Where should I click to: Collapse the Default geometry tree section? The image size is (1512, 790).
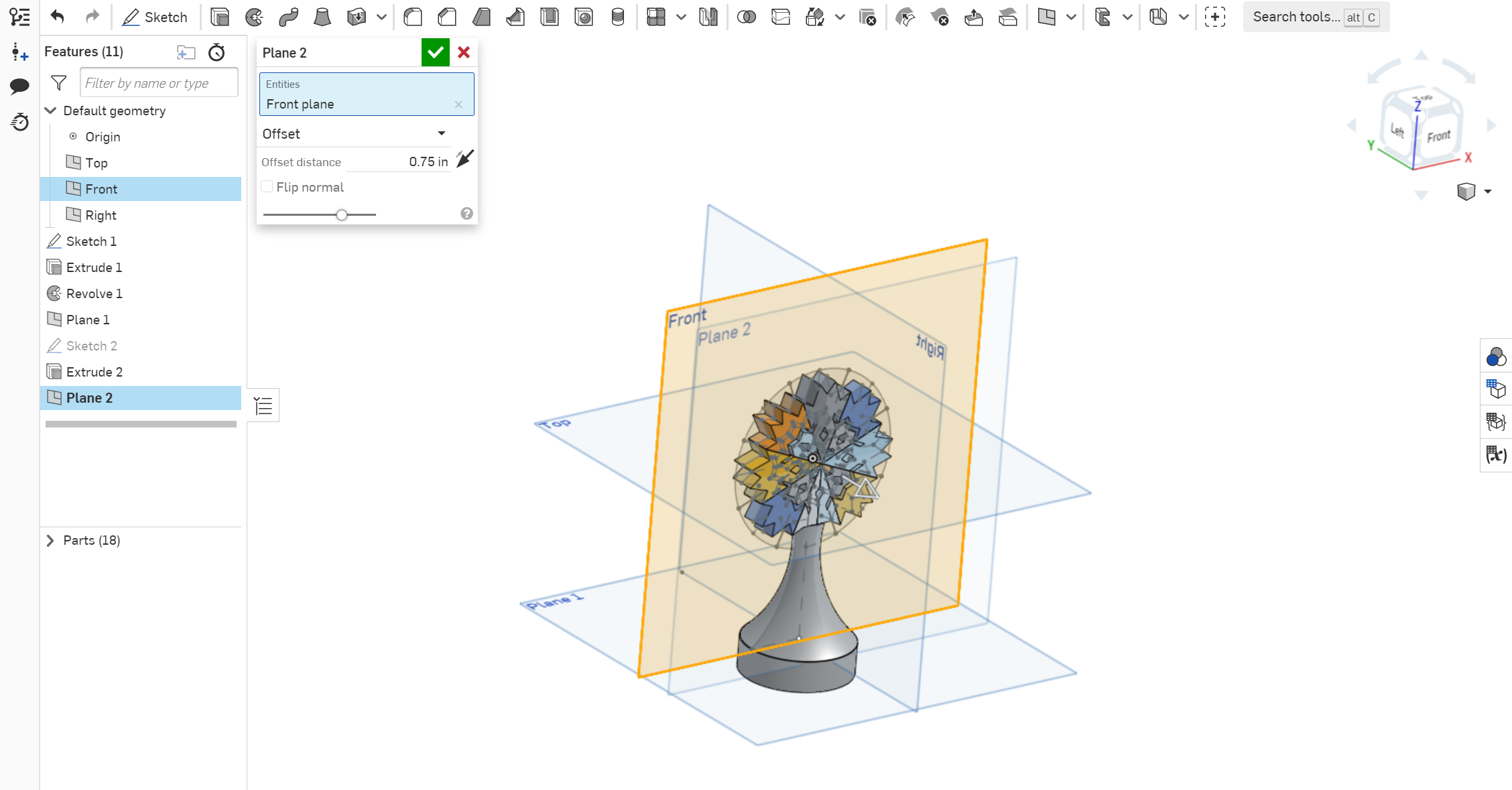51,111
